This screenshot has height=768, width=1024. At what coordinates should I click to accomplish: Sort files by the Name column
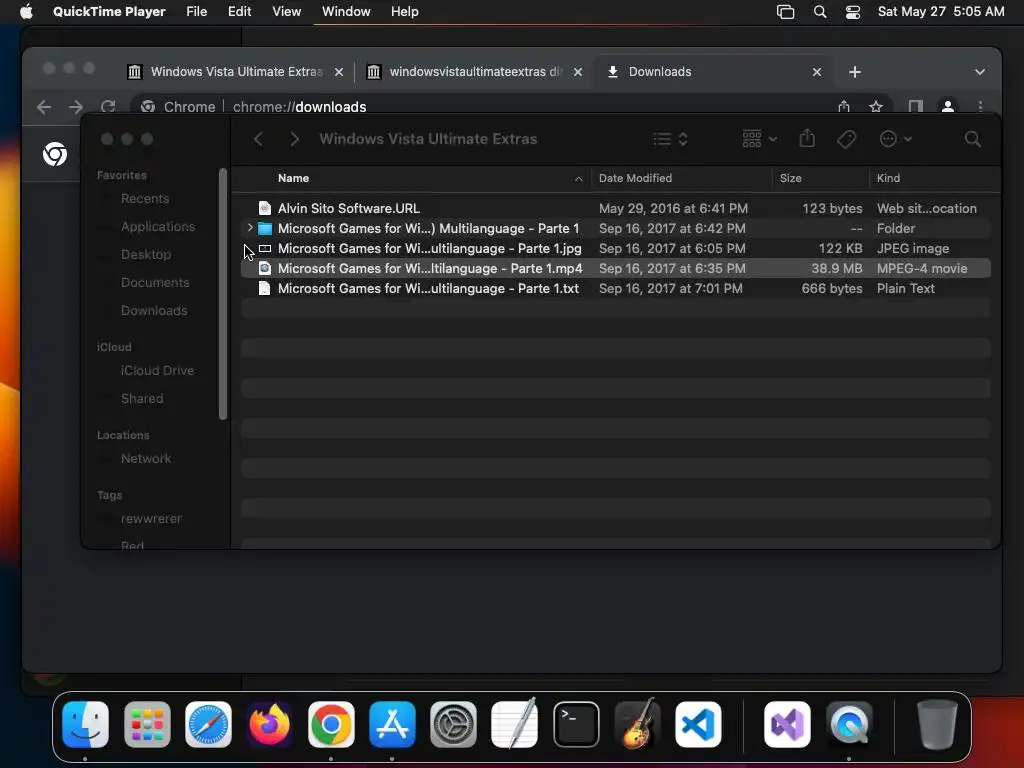point(412,178)
